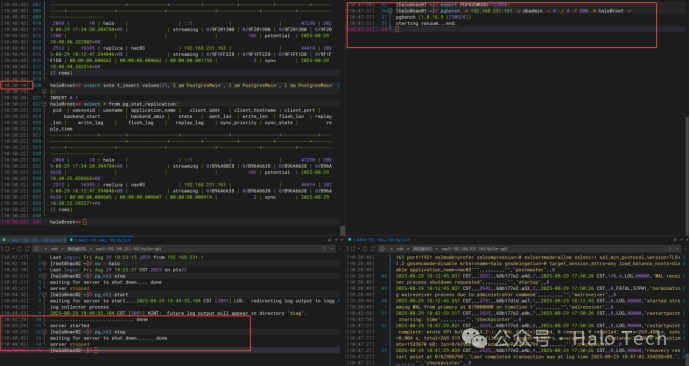Collapse fold marker at first pg_ctl stop line

pyautogui.click(x=44, y=276)
